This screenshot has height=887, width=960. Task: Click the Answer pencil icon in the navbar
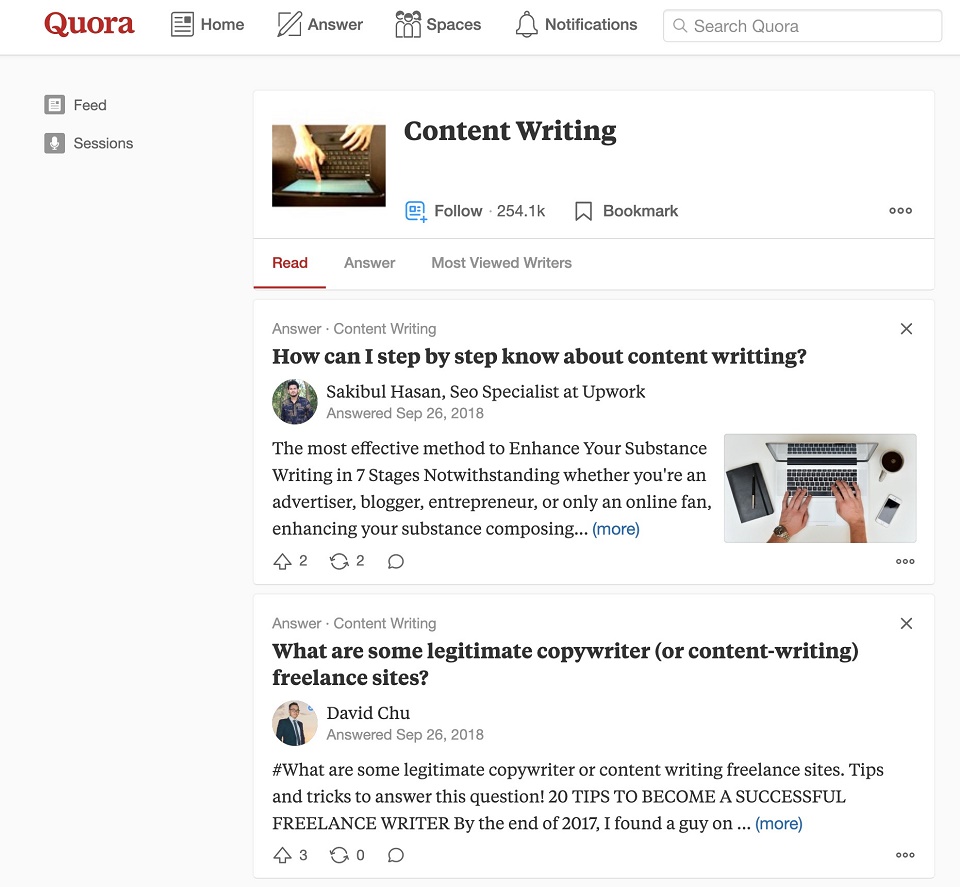click(x=289, y=24)
